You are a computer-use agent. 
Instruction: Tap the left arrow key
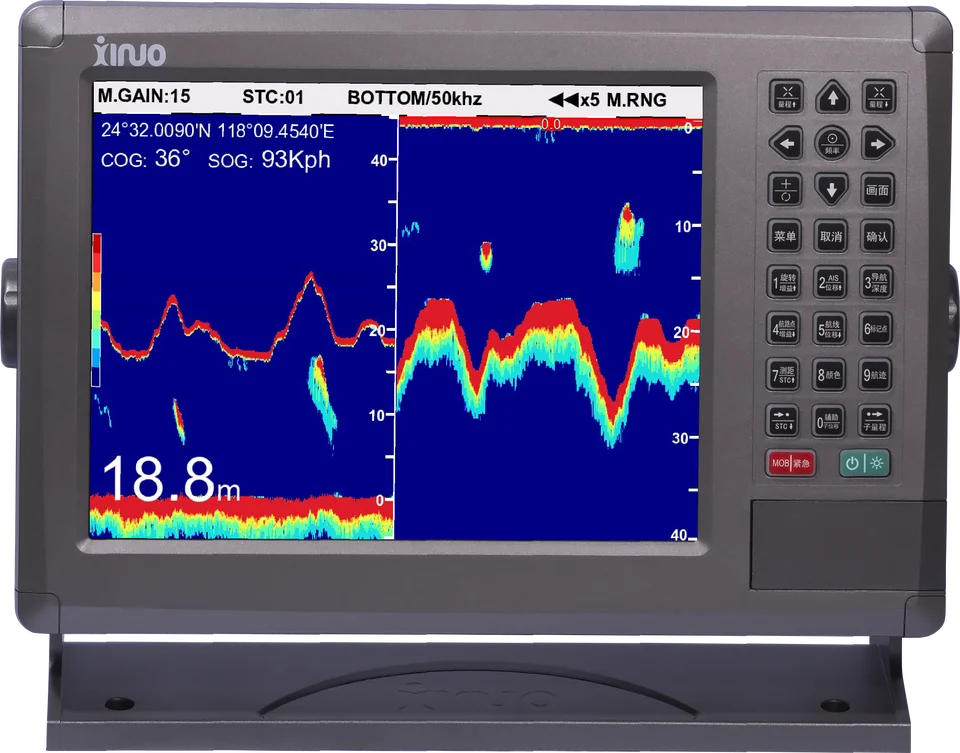click(786, 143)
